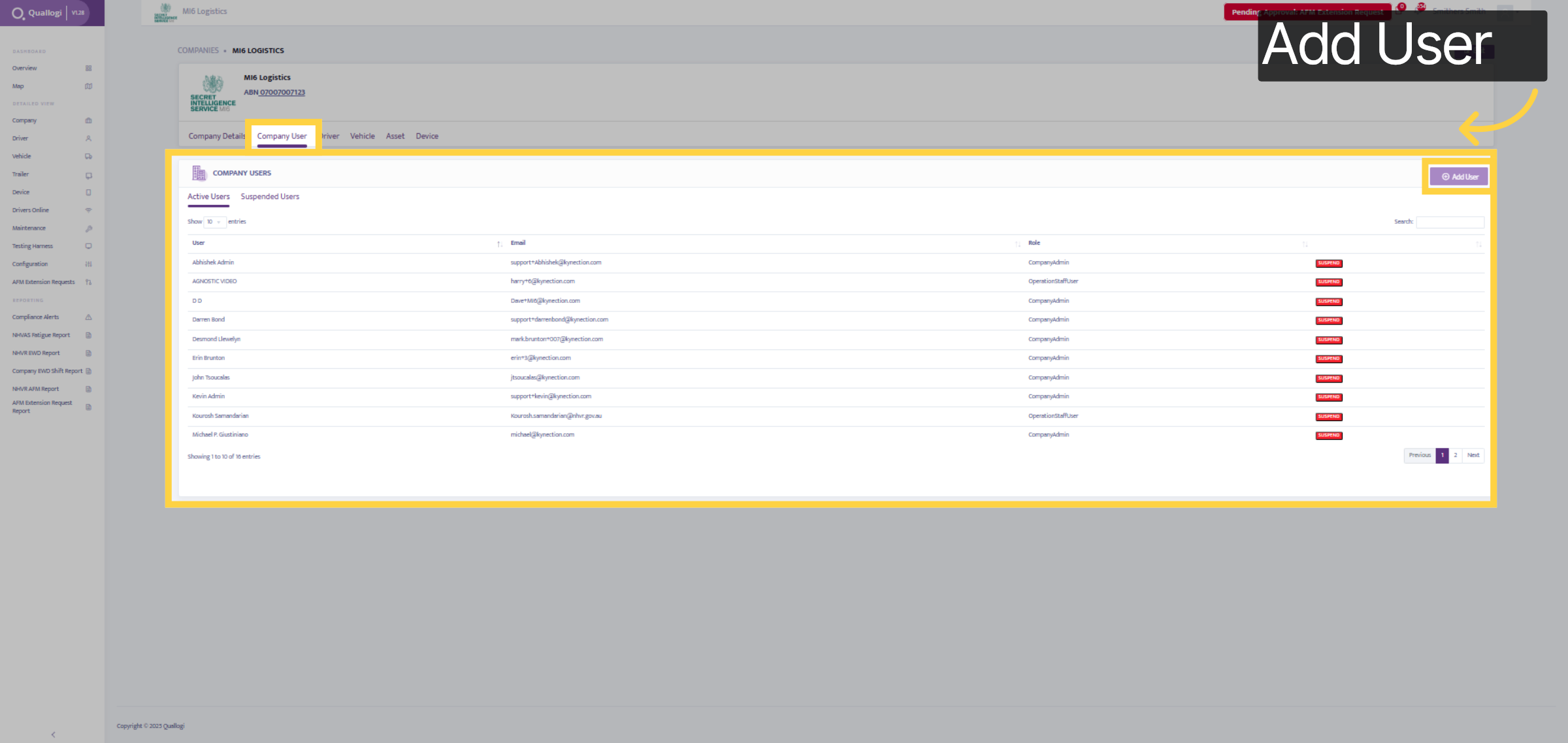Sort table by Email column arrows

tap(1017, 244)
